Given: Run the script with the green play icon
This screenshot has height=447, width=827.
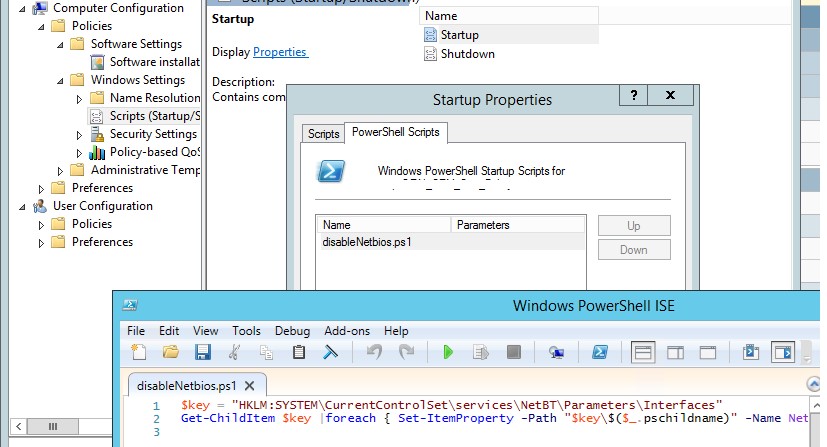Looking at the screenshot, I should (448, 352).
